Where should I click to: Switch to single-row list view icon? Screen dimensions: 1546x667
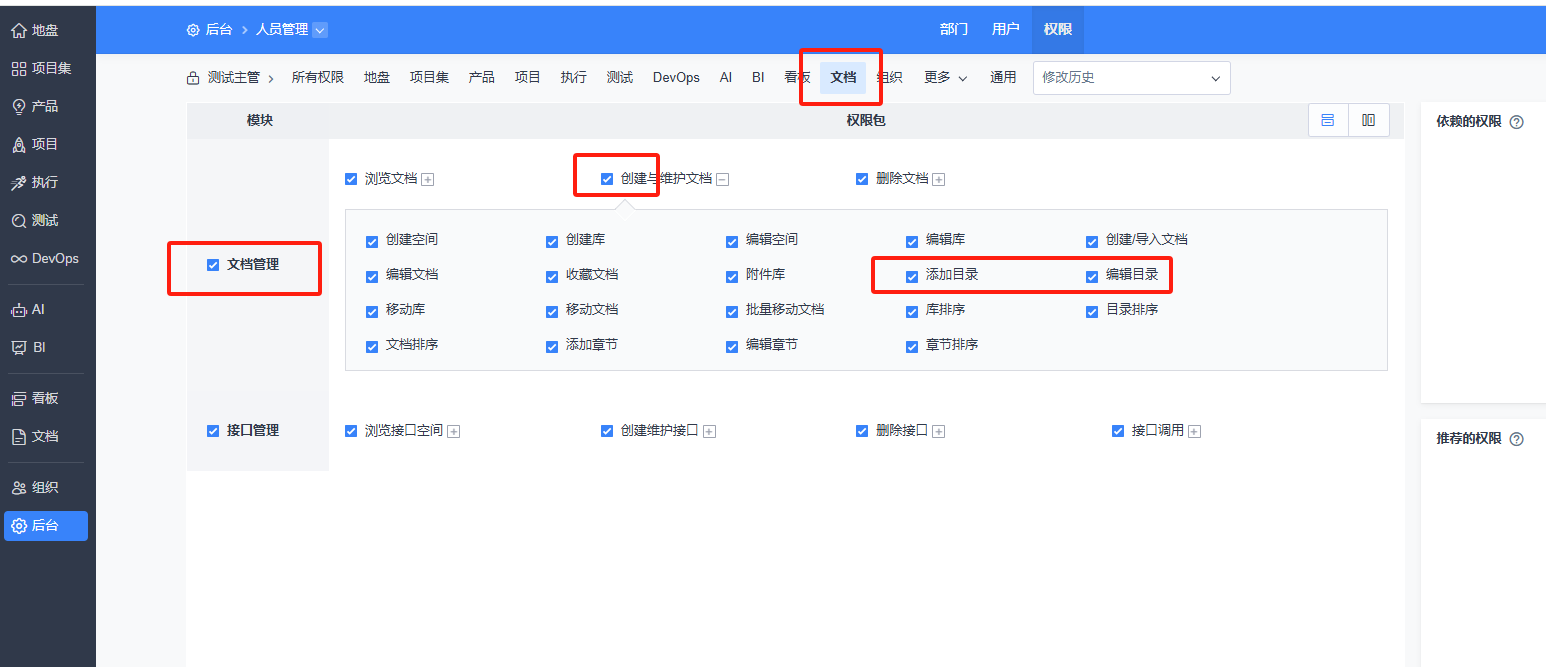(1328, 120)
